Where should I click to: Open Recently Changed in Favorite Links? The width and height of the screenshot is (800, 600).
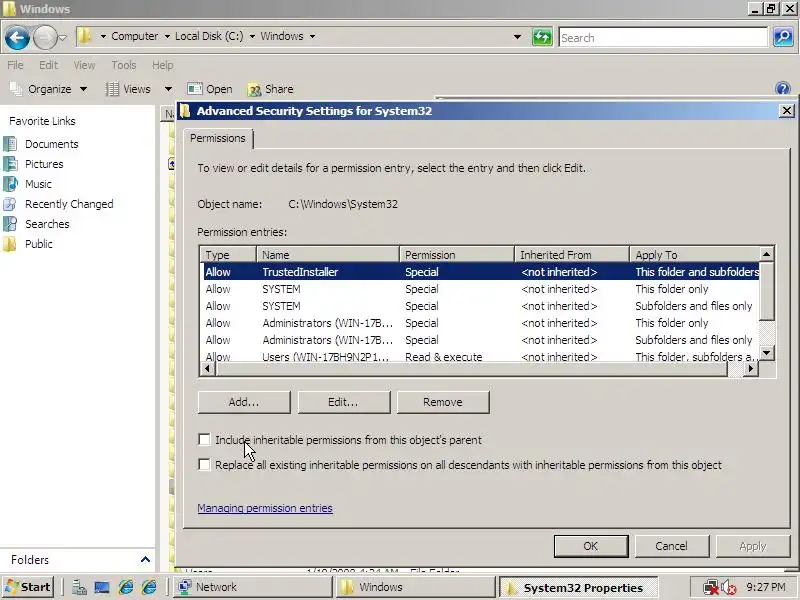[69, 204]
